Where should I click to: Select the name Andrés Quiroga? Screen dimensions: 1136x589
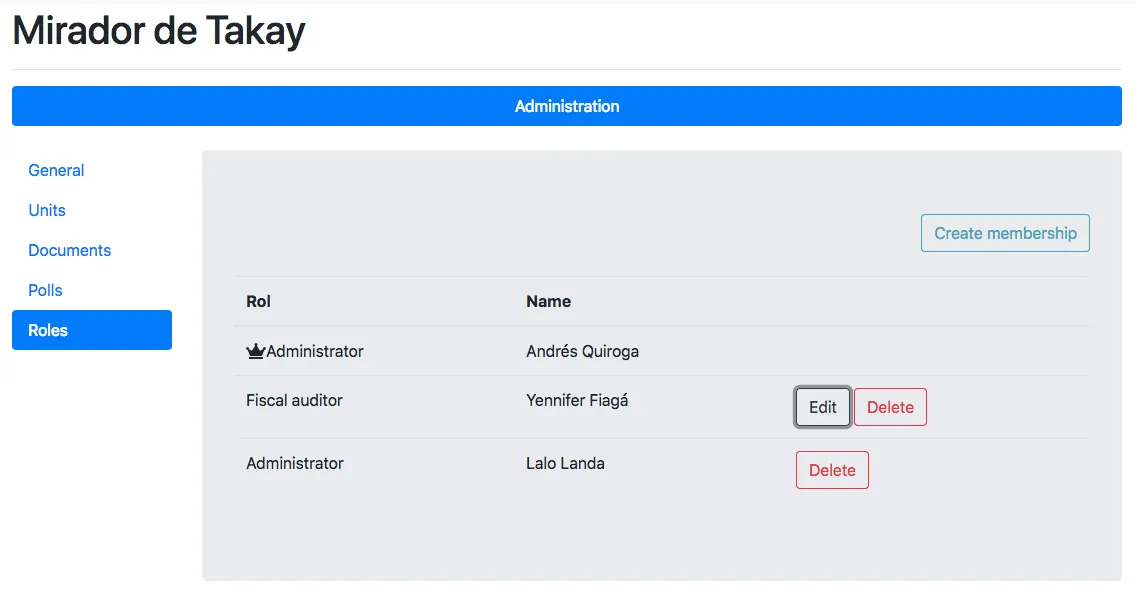(582, 351)
